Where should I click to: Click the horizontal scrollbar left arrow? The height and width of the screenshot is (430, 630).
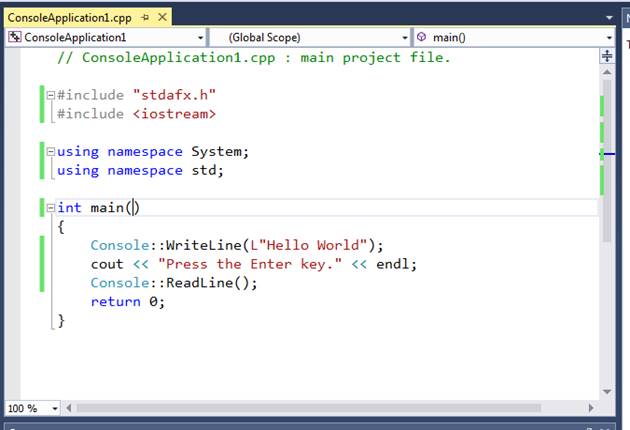tap(69, 408)
